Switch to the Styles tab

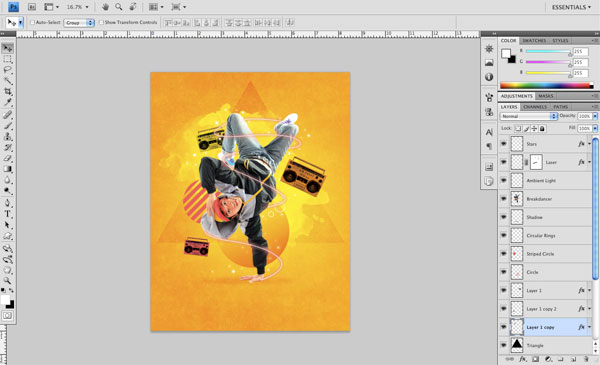click(560, 41)
